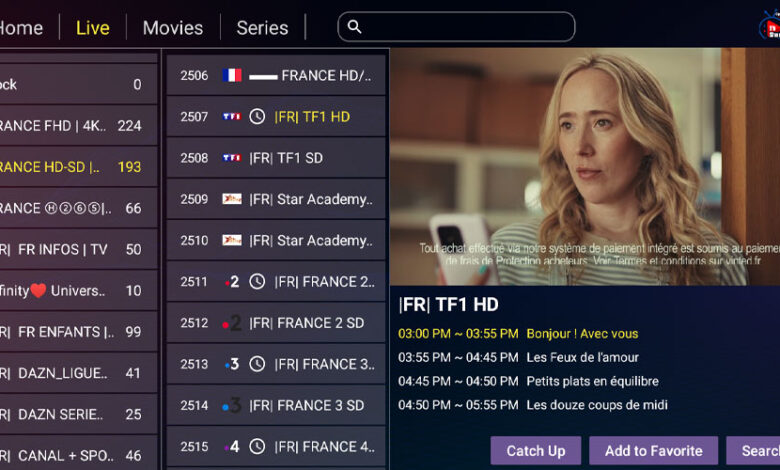Image resolution: width=780 pixels, height=470 pixels.
Task: Click the Star Academy logo on channel 2509
Action: (x=232, y=199)
